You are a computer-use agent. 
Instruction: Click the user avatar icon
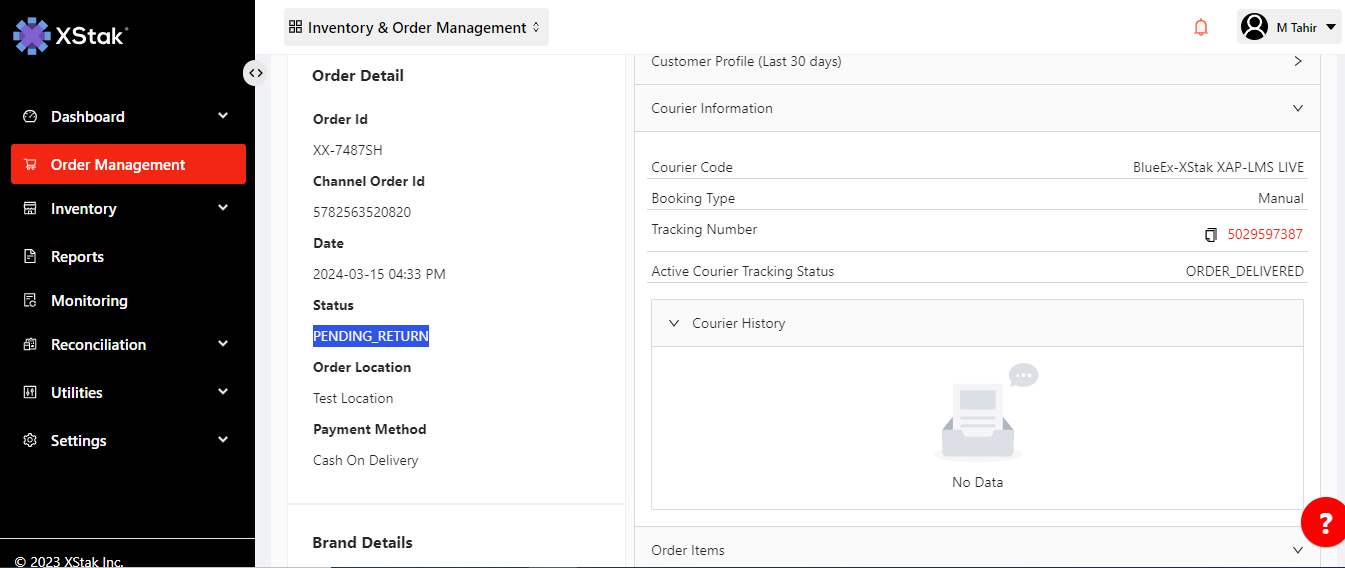[1254, 27]
